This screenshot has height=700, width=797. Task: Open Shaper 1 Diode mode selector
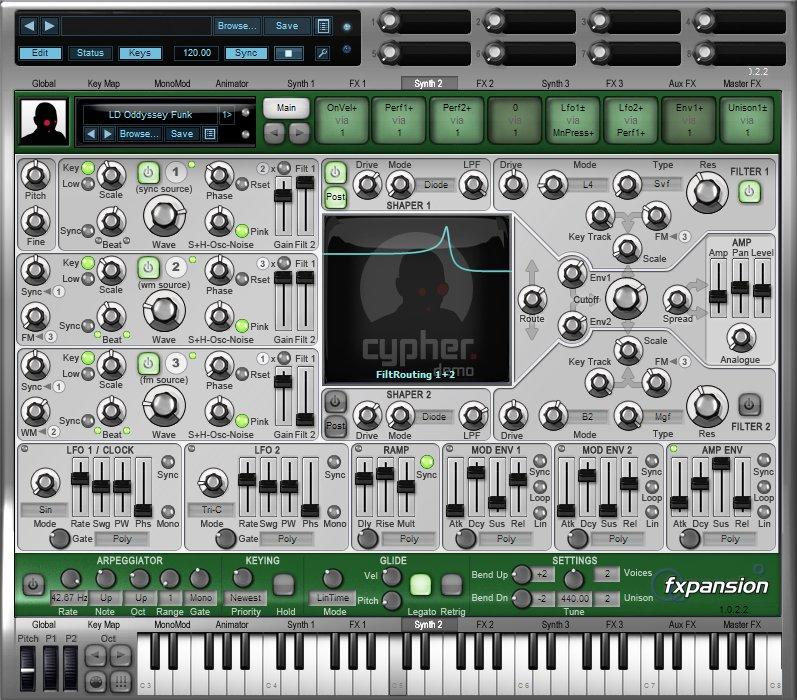point(436,185)
